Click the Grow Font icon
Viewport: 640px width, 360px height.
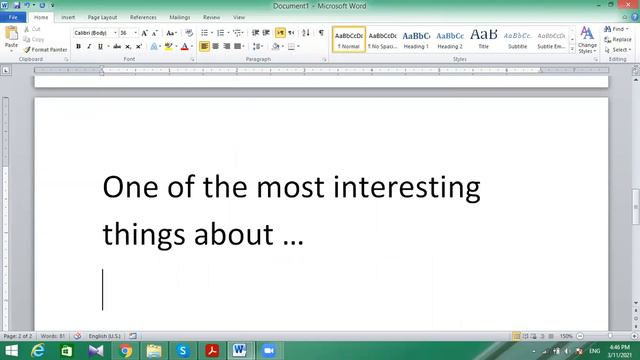(x=144, y=33)
